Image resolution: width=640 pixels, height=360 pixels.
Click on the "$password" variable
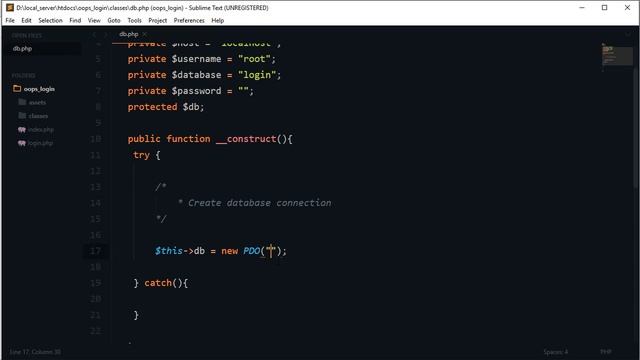pyautogui.click(x=196, y=91)
